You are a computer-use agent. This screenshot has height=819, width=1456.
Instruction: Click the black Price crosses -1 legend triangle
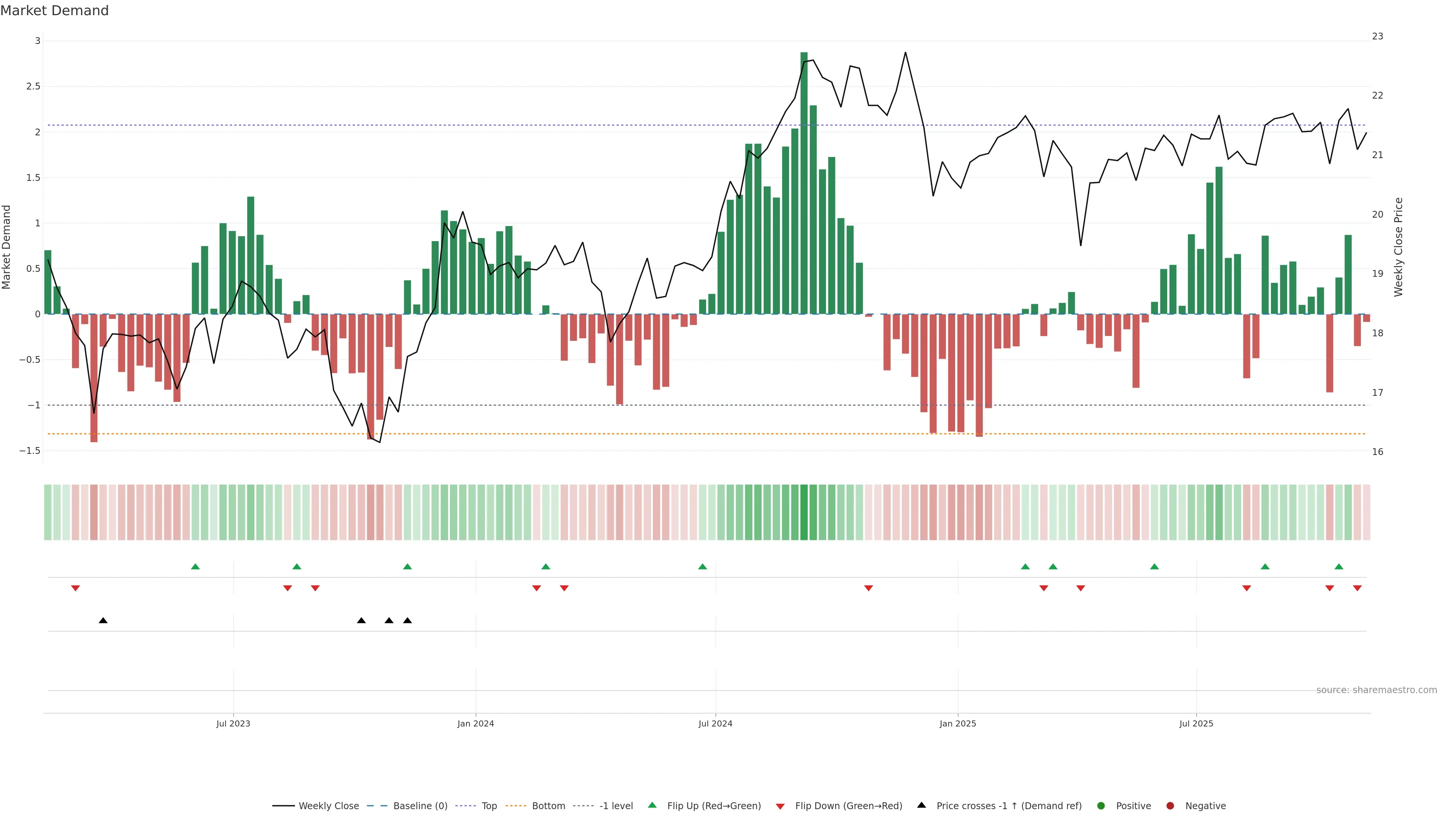tap(921, 805)
